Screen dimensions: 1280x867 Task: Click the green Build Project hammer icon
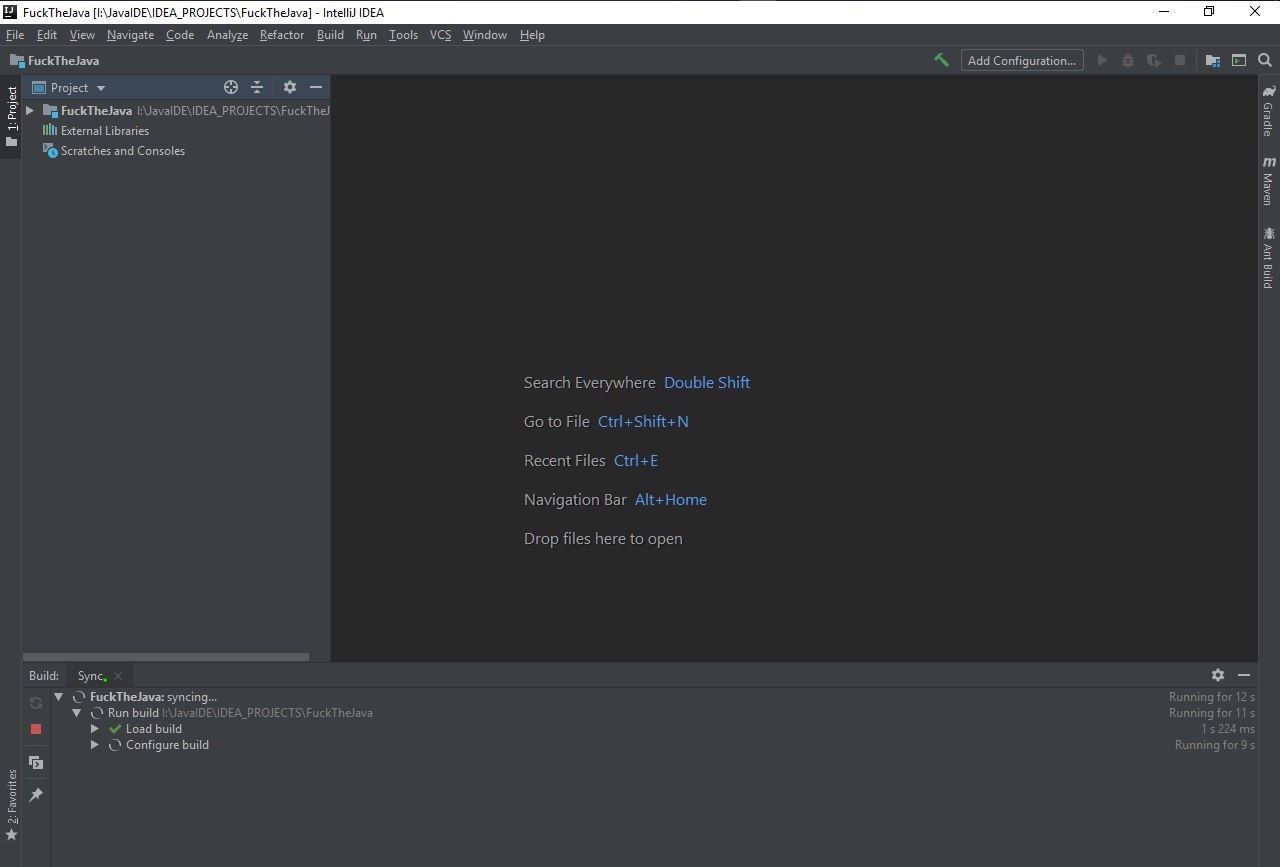click(941, 60)
